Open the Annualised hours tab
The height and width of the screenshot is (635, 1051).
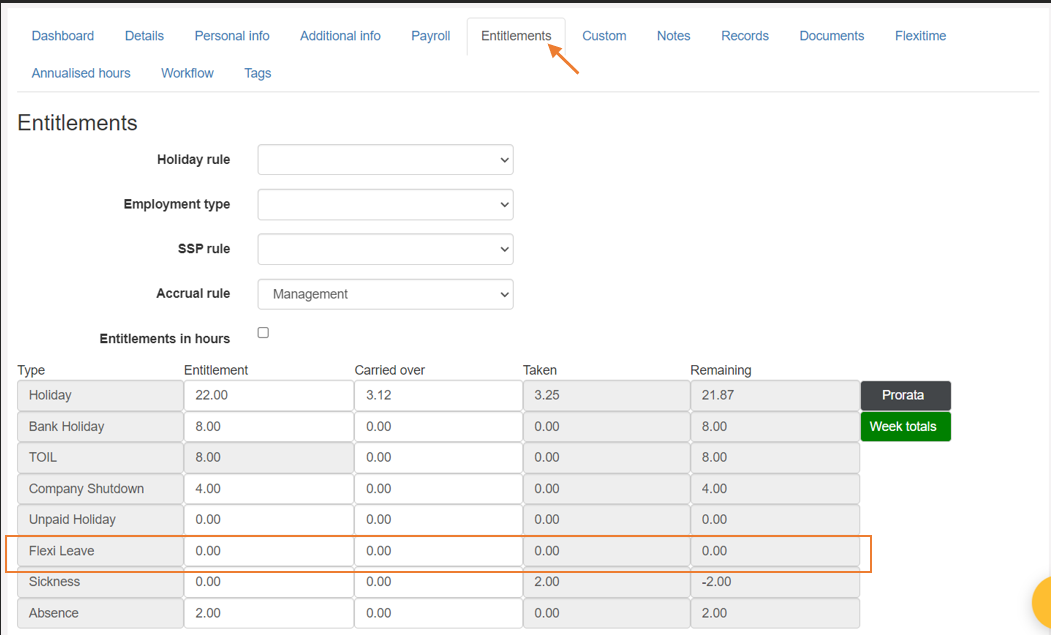[81, 72]
